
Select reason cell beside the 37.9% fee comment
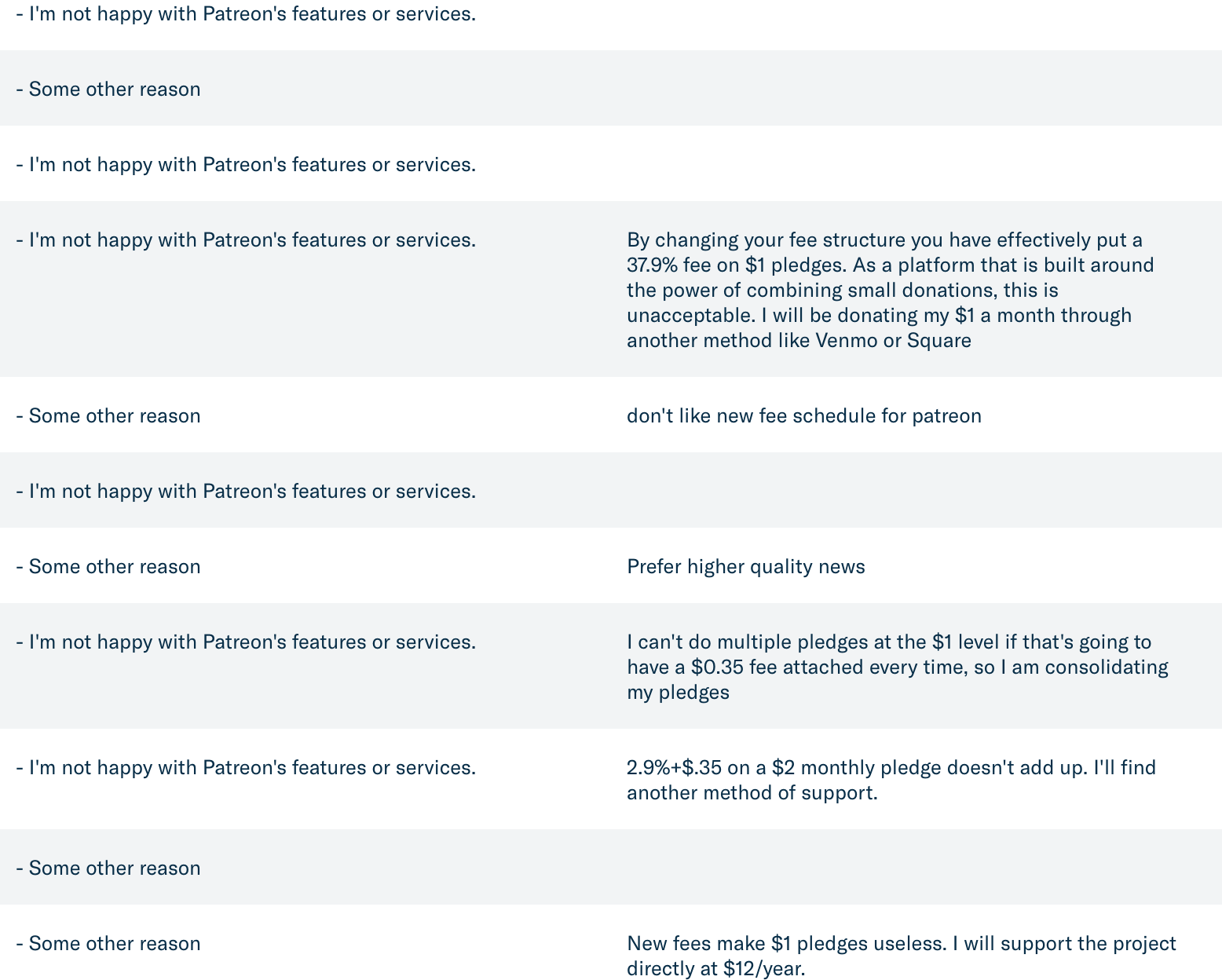tap(246, 240)
